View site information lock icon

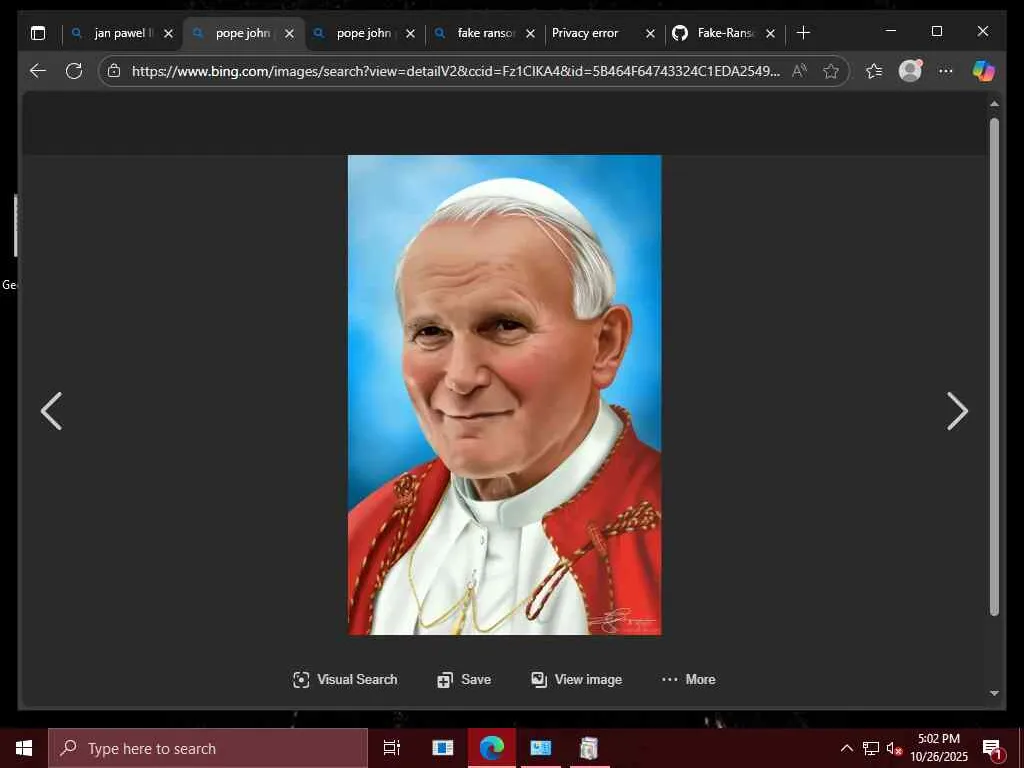coord(114,71)
